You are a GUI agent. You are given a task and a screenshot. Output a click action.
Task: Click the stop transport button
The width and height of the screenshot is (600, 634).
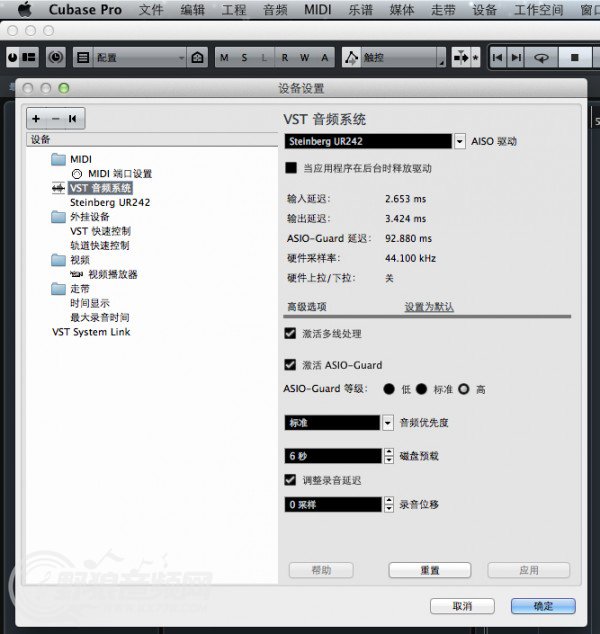[x=575, y=57]
